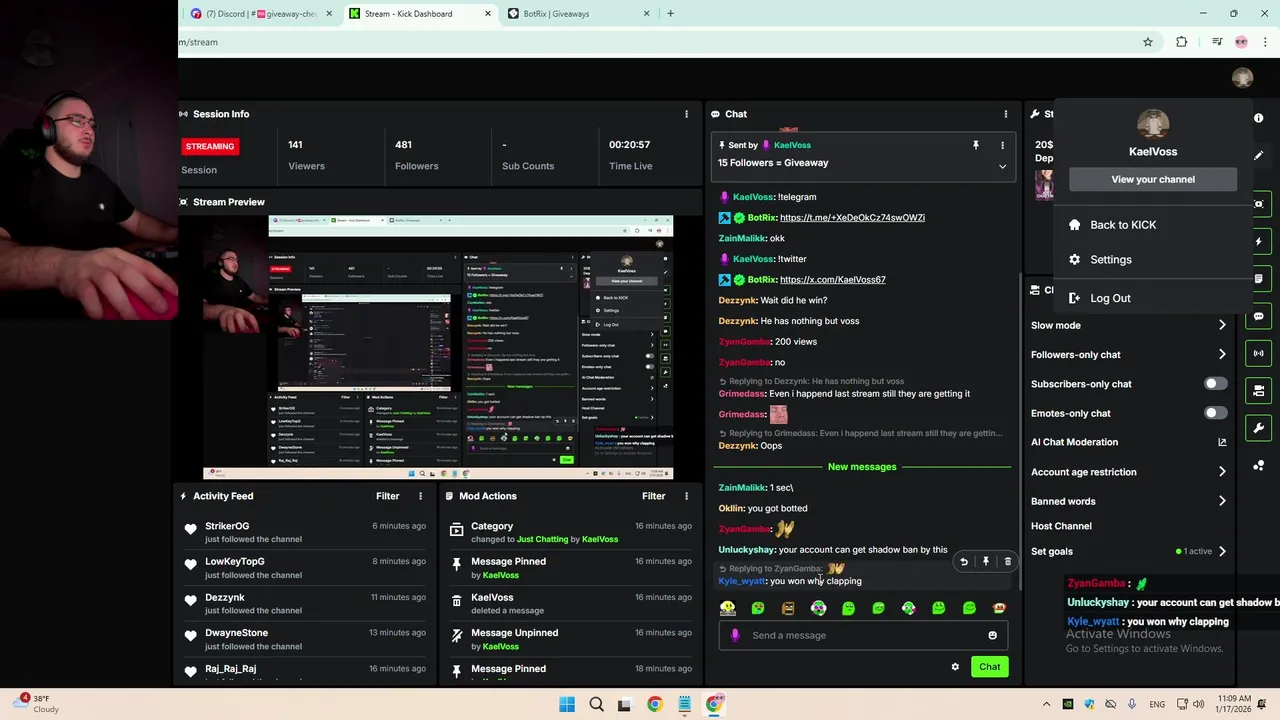
Task: Click the chat bubble icon in right sidebar
Action: tap(1258, 316)
